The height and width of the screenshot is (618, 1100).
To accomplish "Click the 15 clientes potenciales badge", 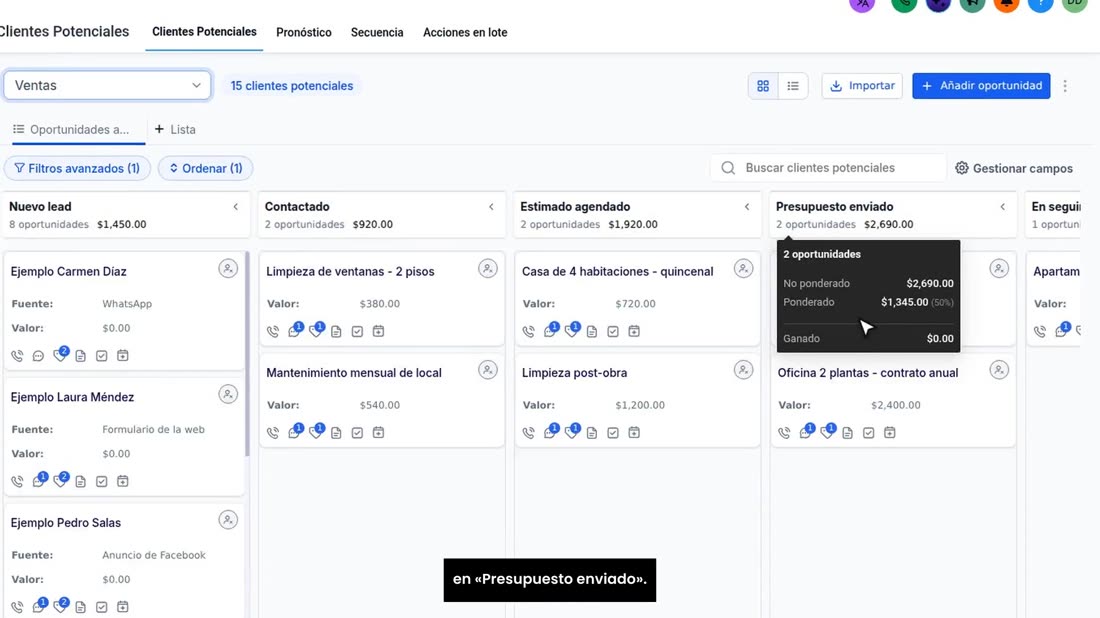I will point(292,86).
